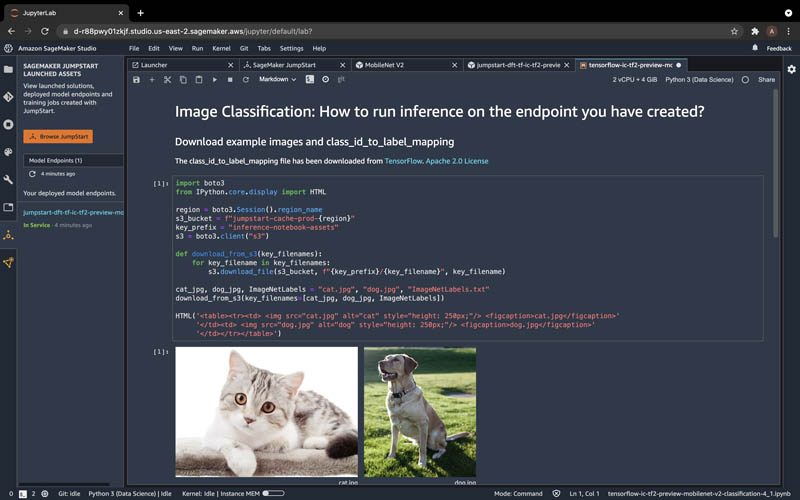Image resolution: width=800 pixels, height=500 pixels.
Task: Expand the Model Endpoints (1) section
Action: click(73, 160)
